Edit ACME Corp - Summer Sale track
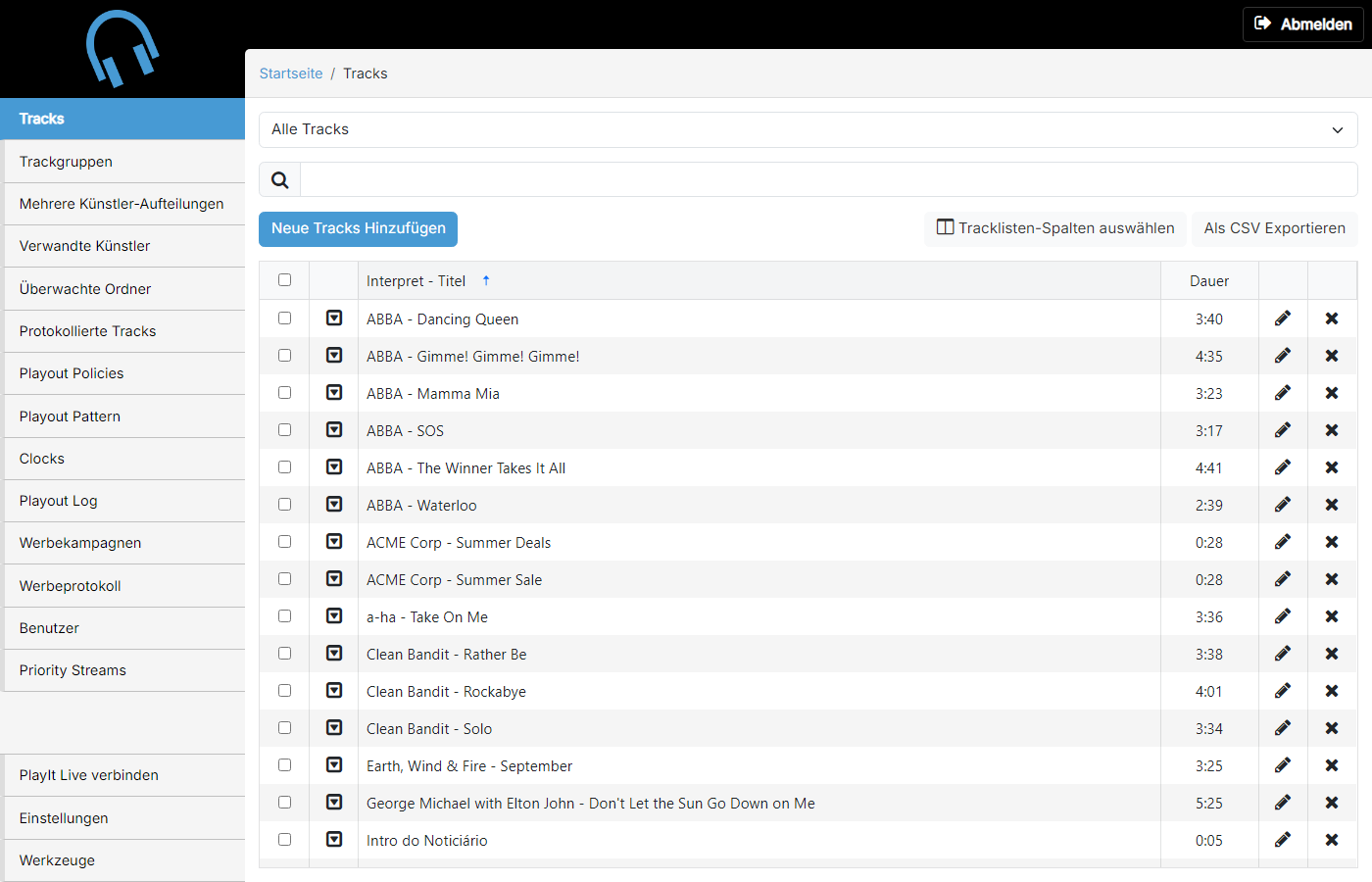 coord(1283,579)
